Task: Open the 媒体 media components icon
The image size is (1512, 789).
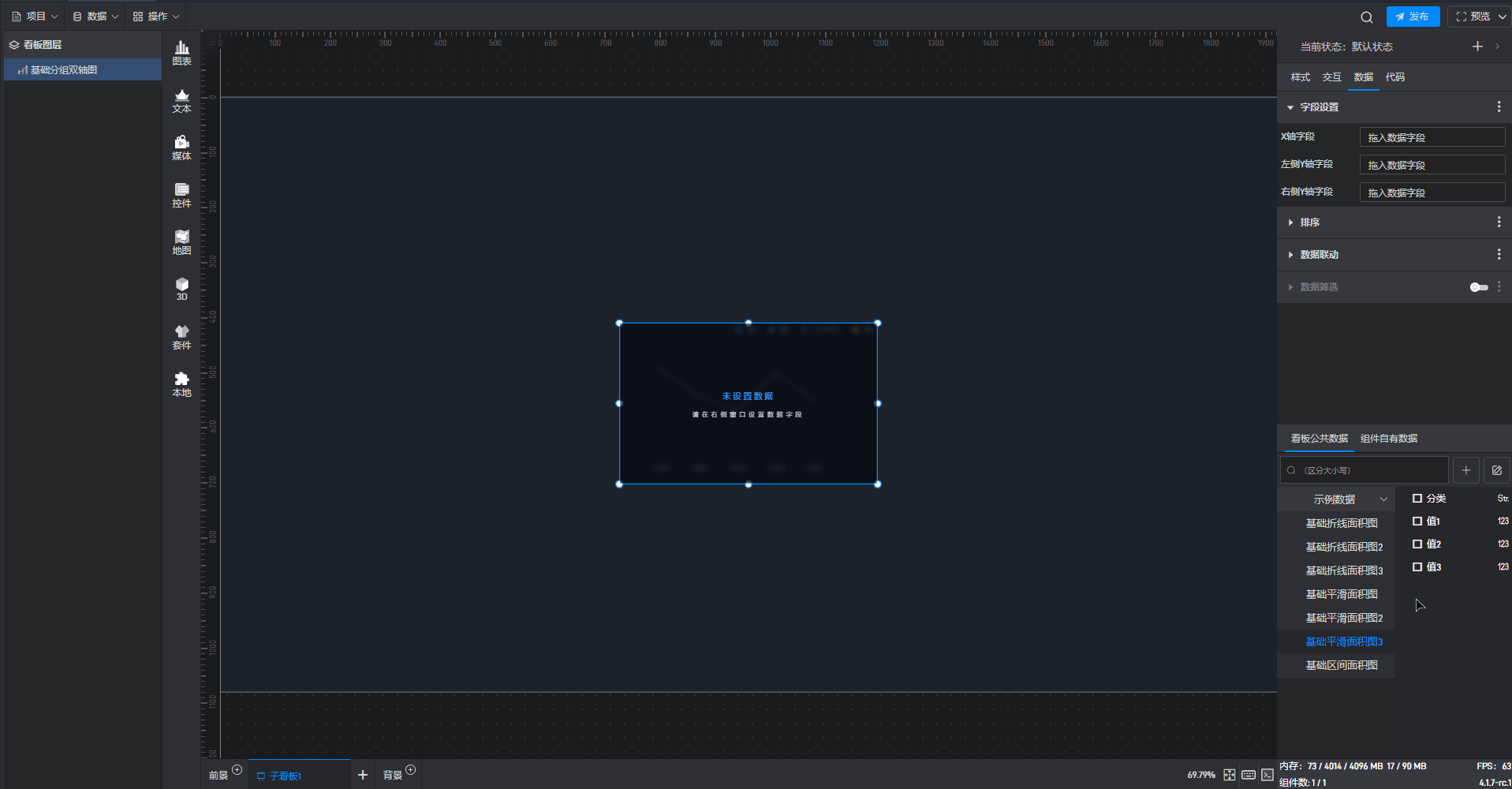Action: 181,148
